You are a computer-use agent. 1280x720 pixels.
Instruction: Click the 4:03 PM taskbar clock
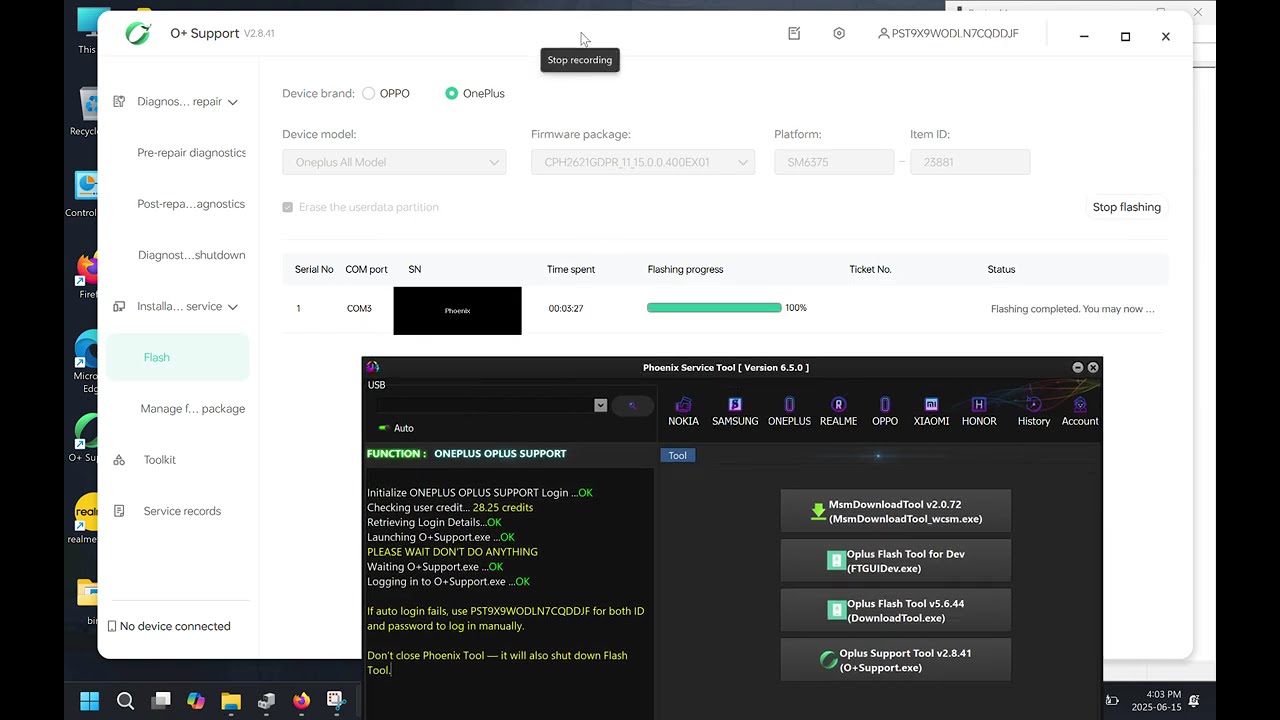1163,694
